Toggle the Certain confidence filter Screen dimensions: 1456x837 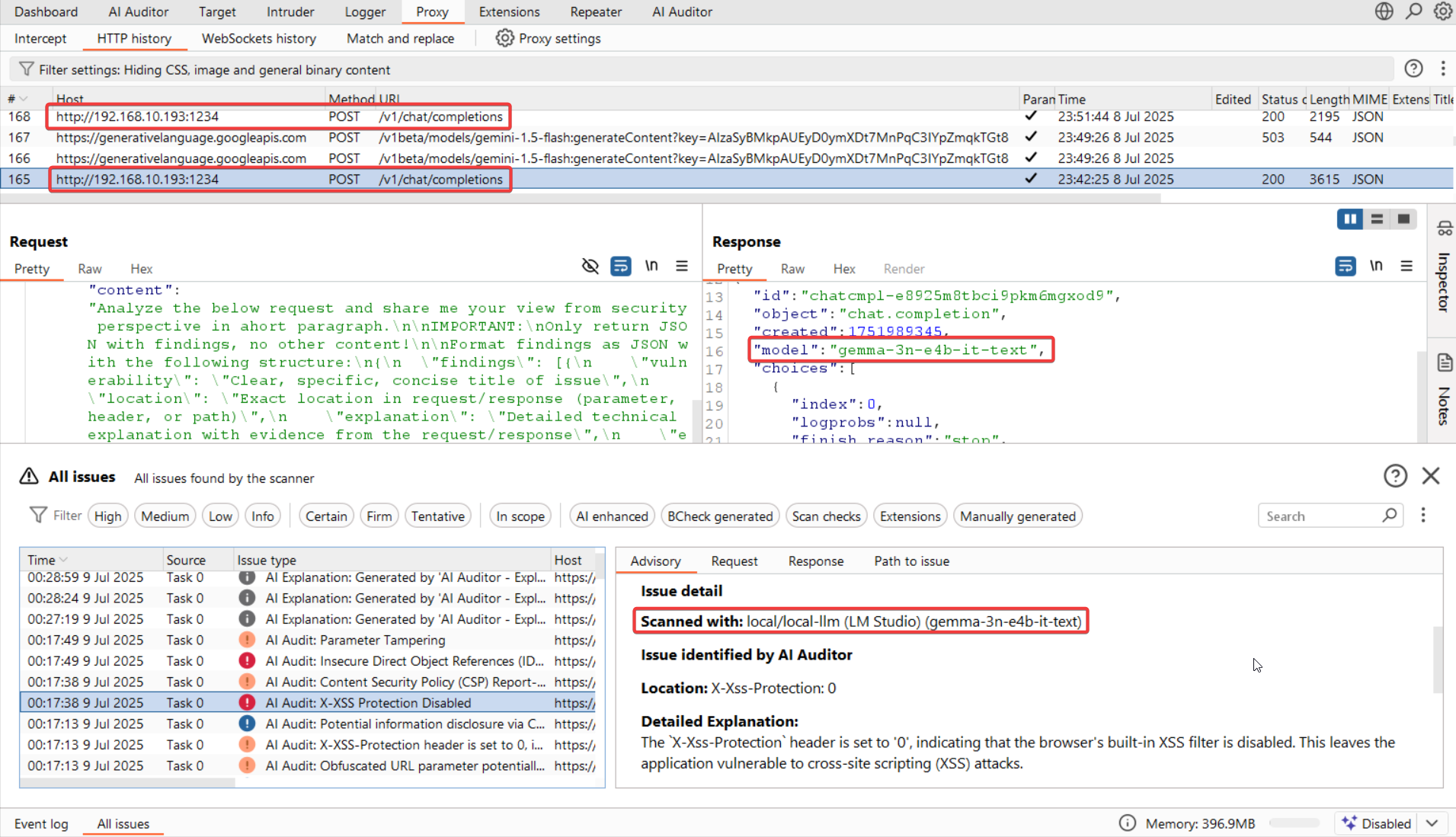click(x=326, y=516)
